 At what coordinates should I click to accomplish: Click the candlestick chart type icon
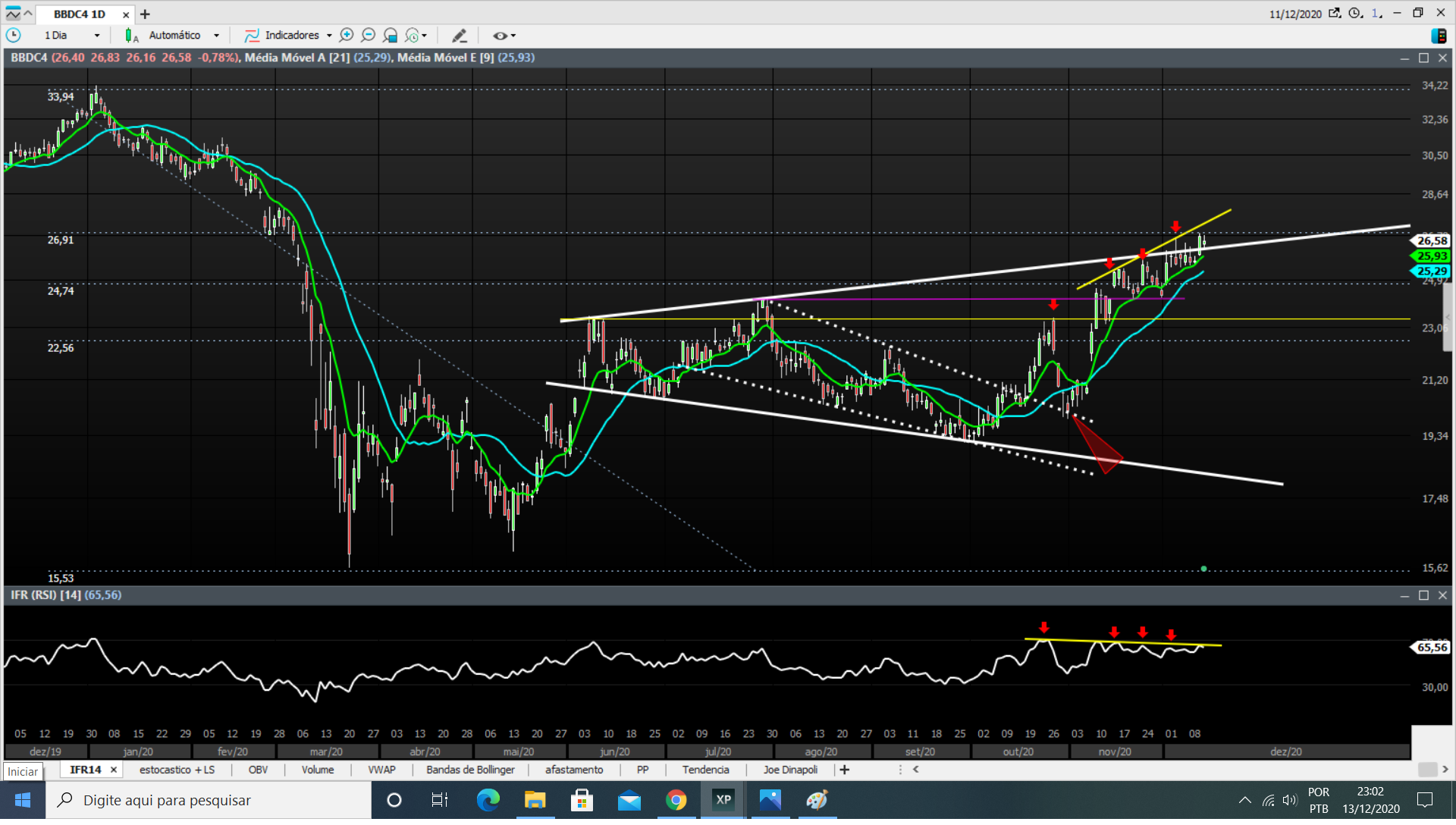[130, 36]
